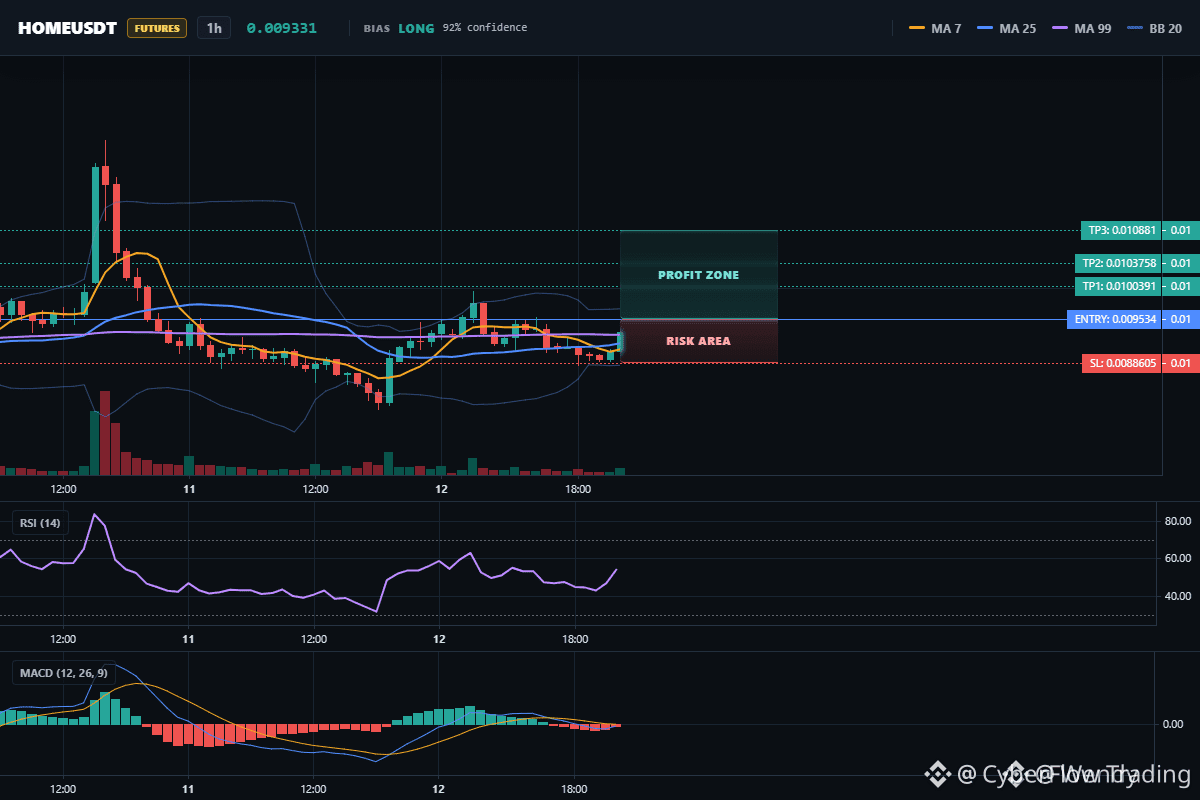Click the RISK AREA box
Viewport: 1200px width, 800px height.
[699, 341]
